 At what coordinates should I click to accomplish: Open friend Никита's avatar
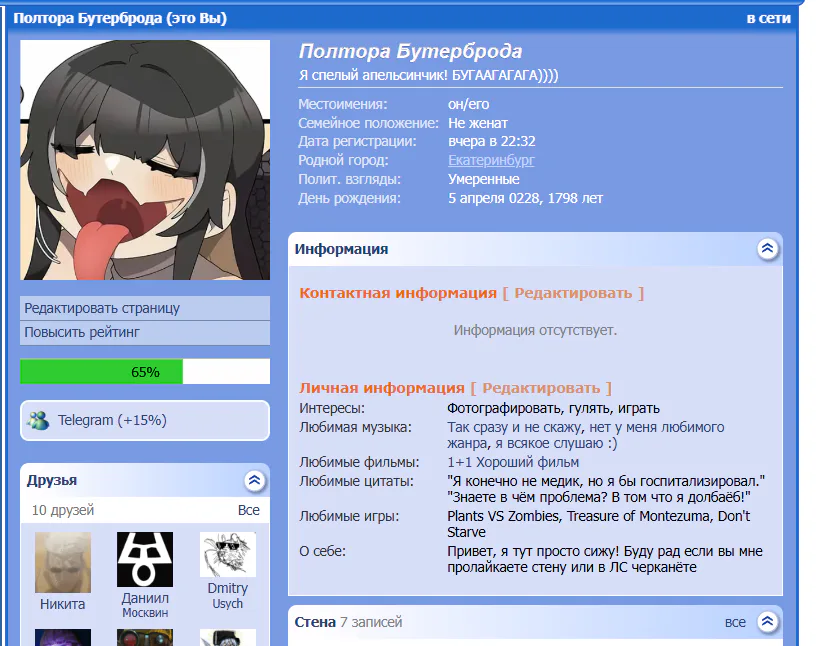coord(63,562)
